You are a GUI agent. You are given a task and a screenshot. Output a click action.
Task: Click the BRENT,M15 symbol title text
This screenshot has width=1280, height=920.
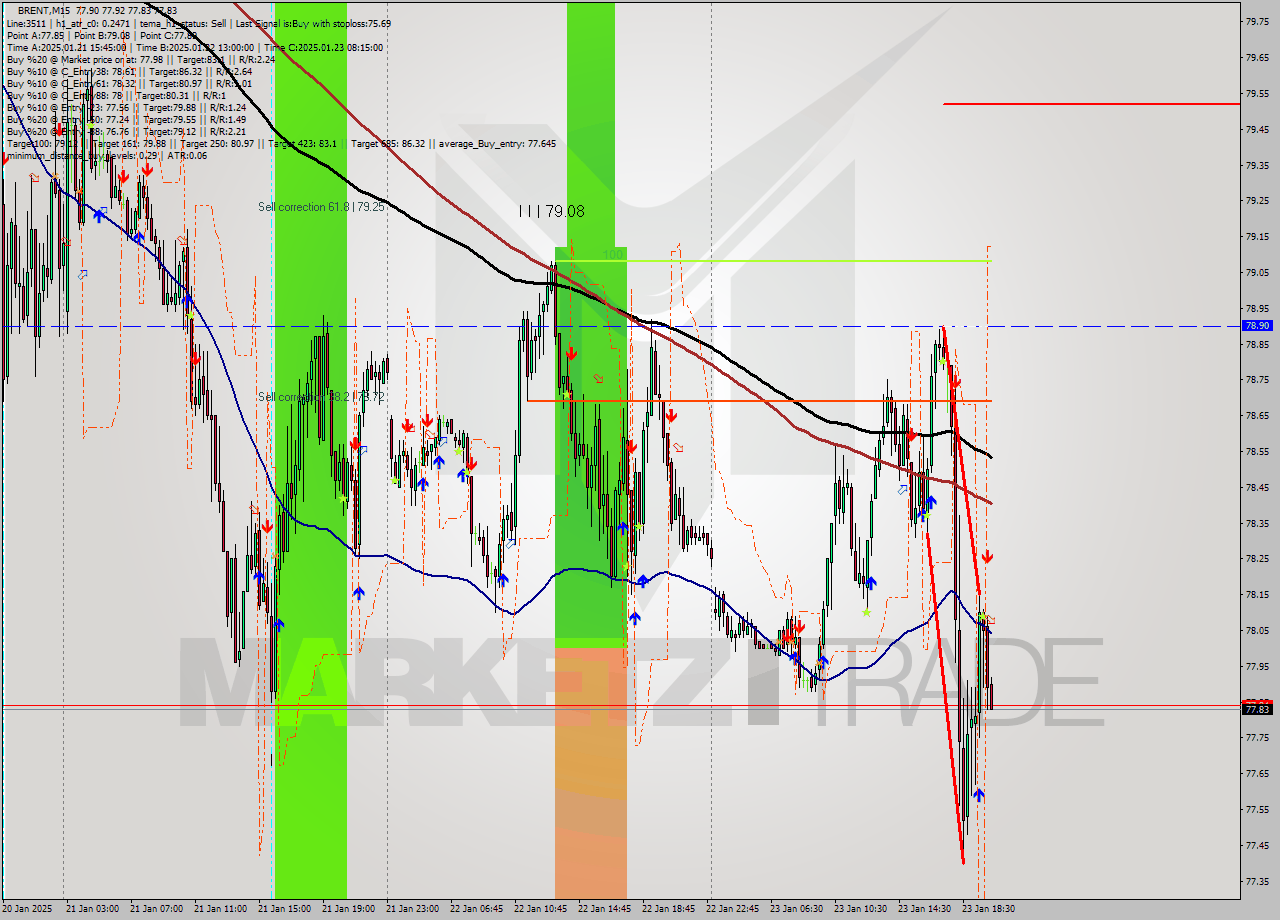[x=45, y=10]
